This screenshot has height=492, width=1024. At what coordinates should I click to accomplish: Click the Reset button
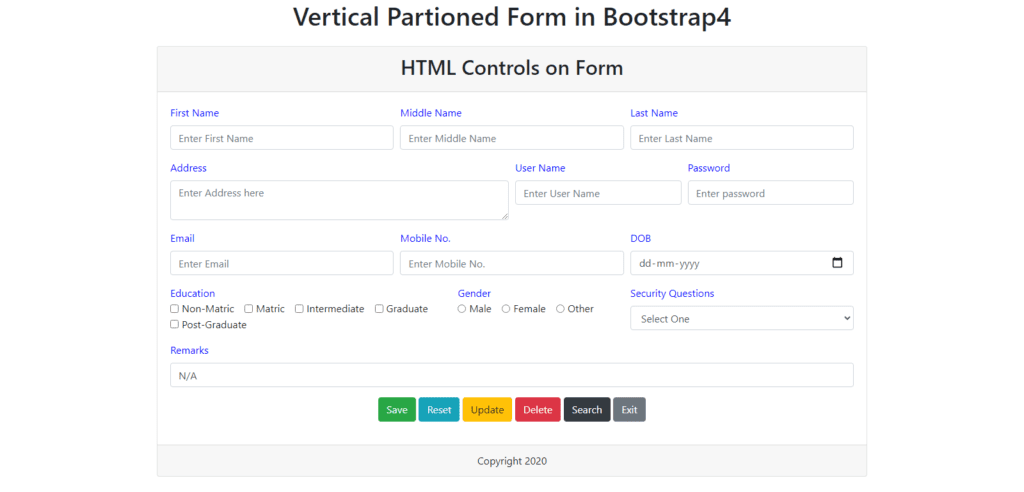click(439, 410)
